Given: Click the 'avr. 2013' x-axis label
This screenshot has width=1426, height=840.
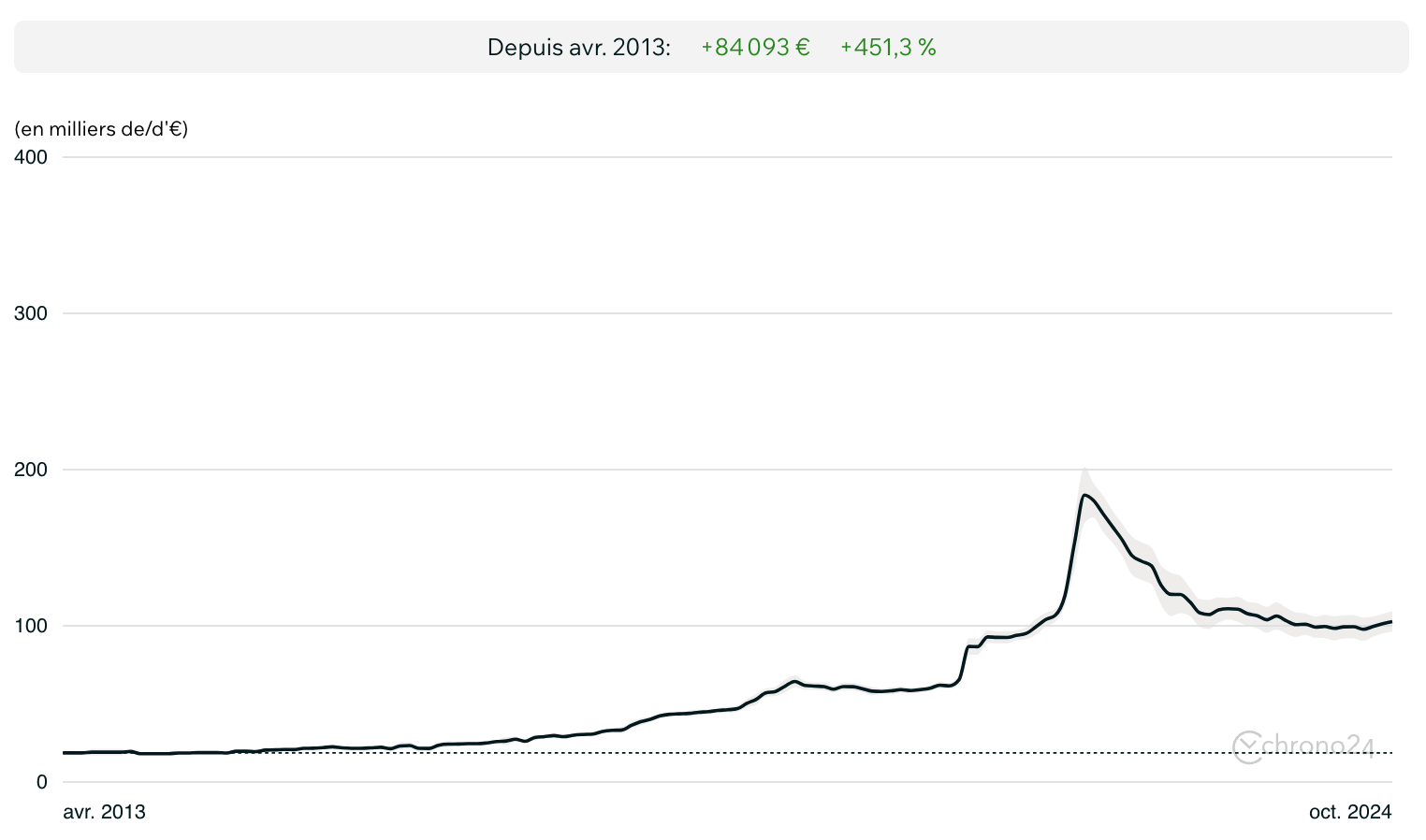Looking at the screenshot, I should click(x=104, y=812).
